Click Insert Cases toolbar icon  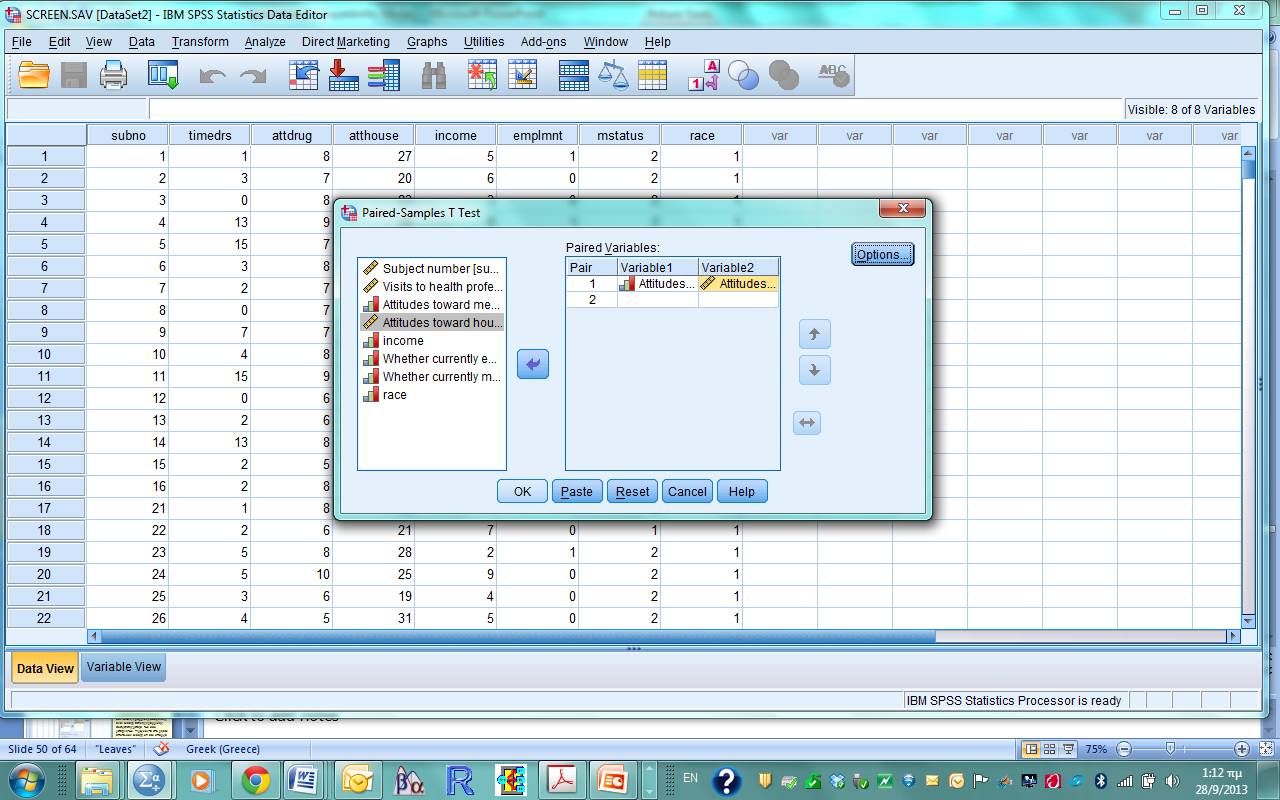point(483,75)
